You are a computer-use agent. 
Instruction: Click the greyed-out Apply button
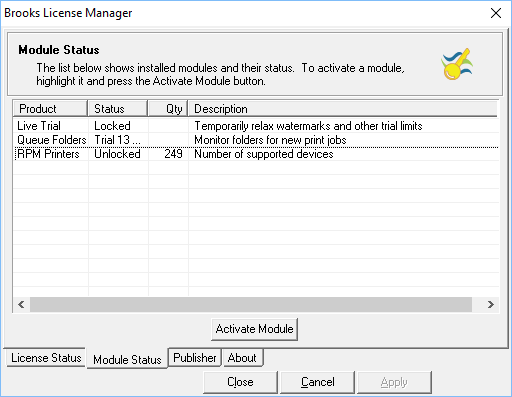pos(394,382)
